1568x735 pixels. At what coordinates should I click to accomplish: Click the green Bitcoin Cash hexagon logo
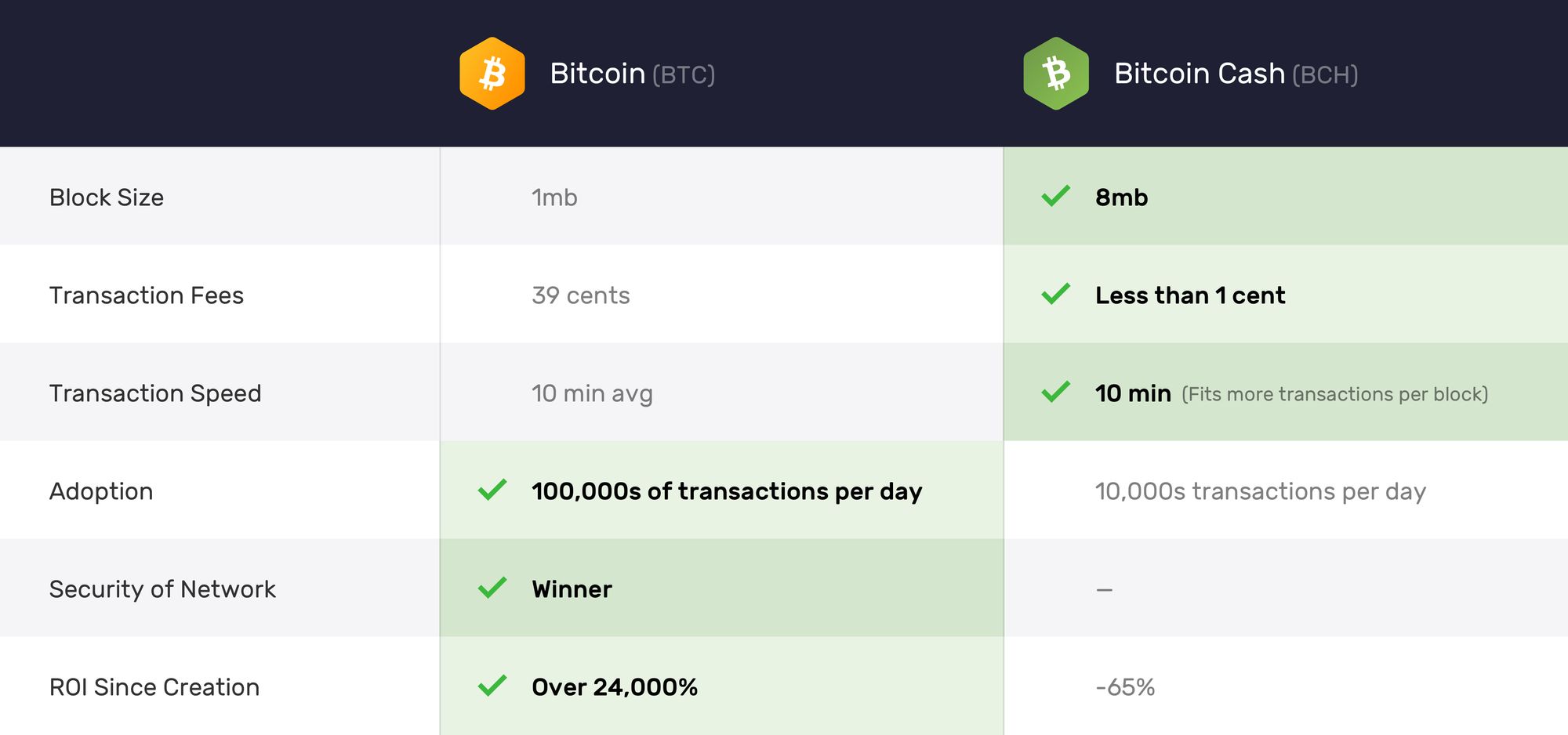coord(1056,74)
